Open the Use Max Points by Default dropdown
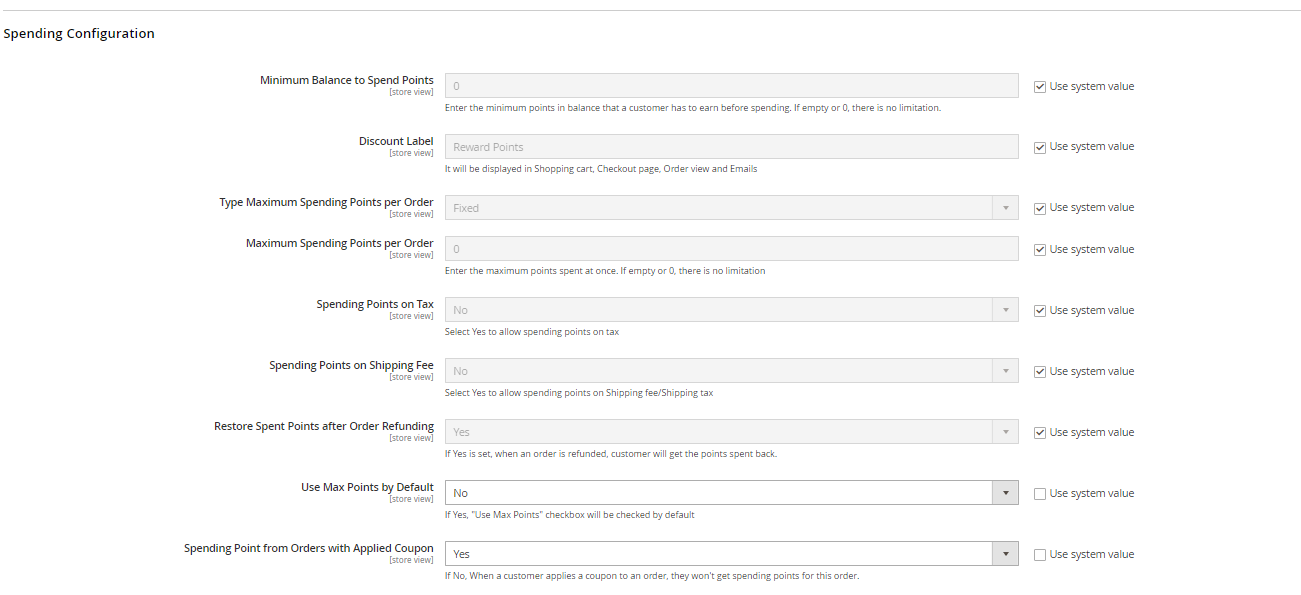The image size is (1301, 595). point(731,493)
